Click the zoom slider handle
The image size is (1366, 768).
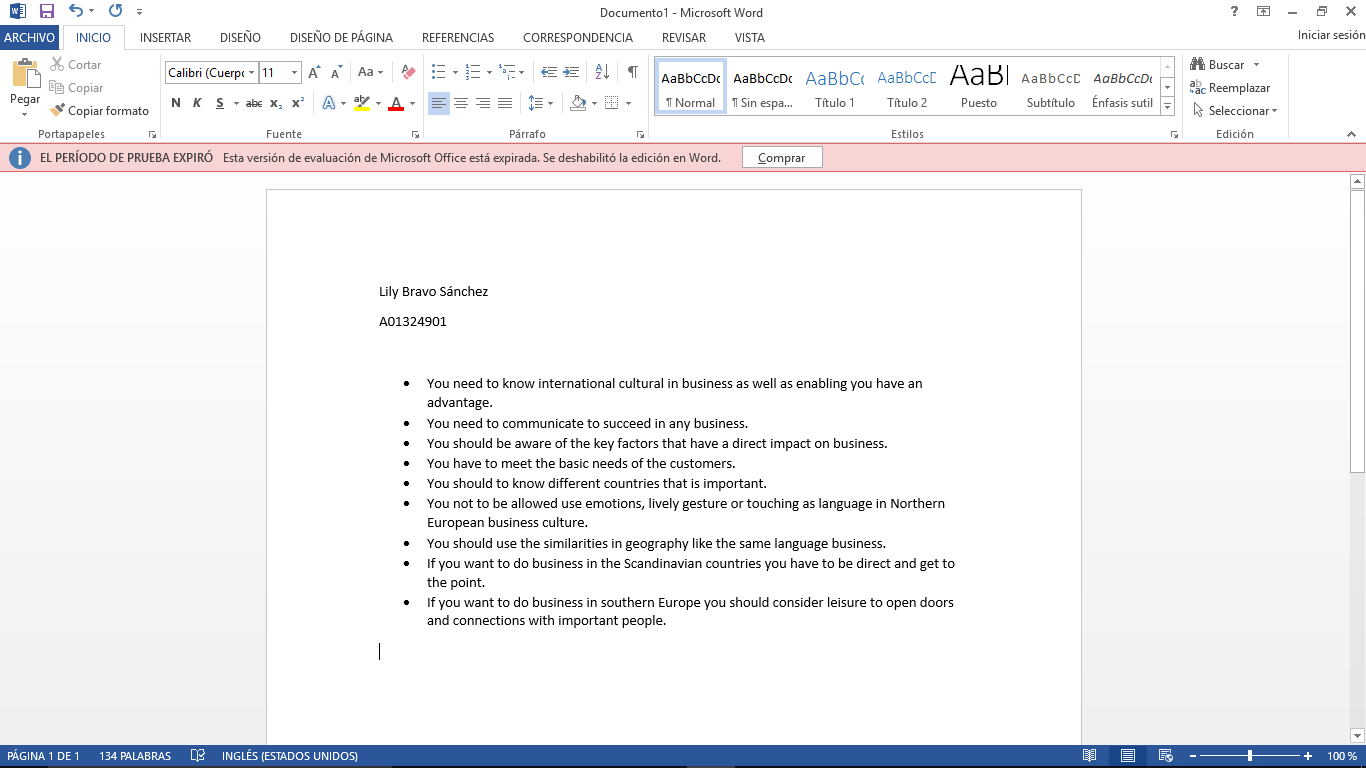coord(1250,756)
